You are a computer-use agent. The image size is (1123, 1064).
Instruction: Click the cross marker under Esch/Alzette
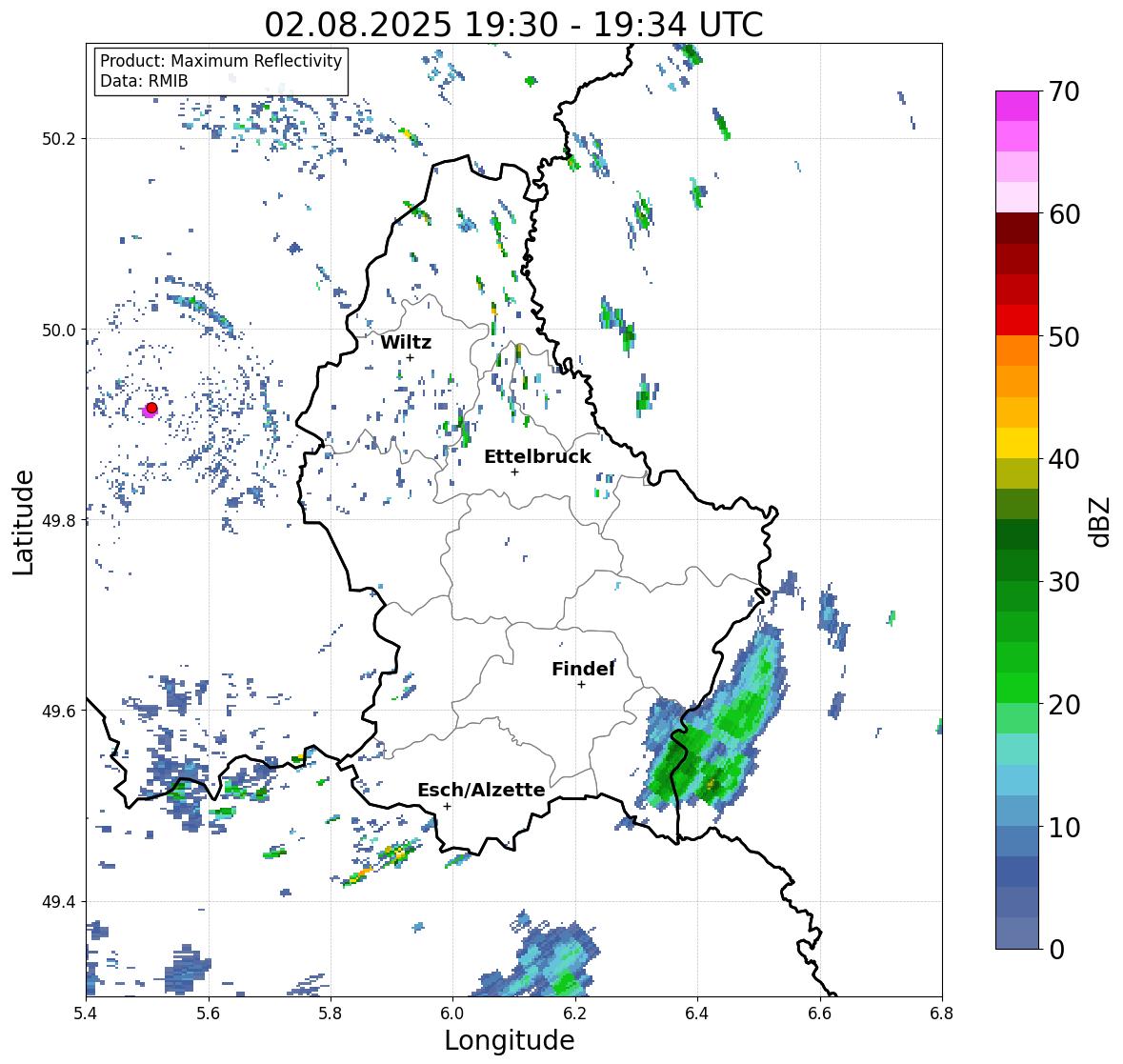pyautogui.click(x=447, y=806)
